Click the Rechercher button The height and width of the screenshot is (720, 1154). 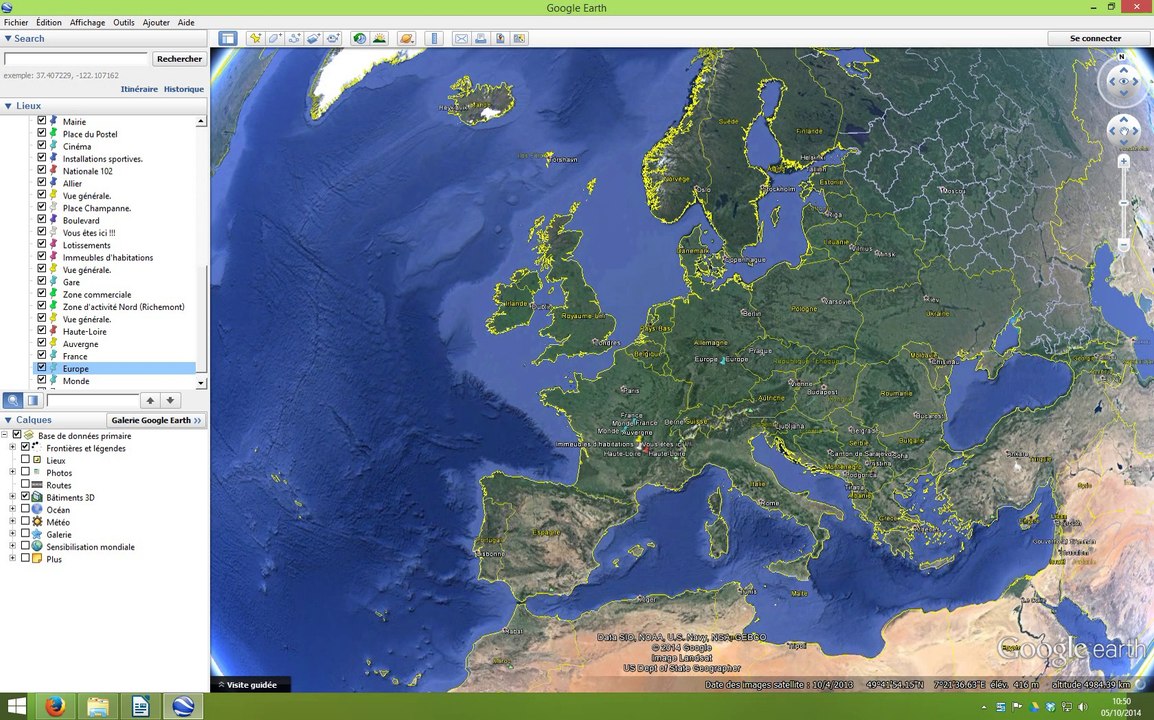point(180,59)
